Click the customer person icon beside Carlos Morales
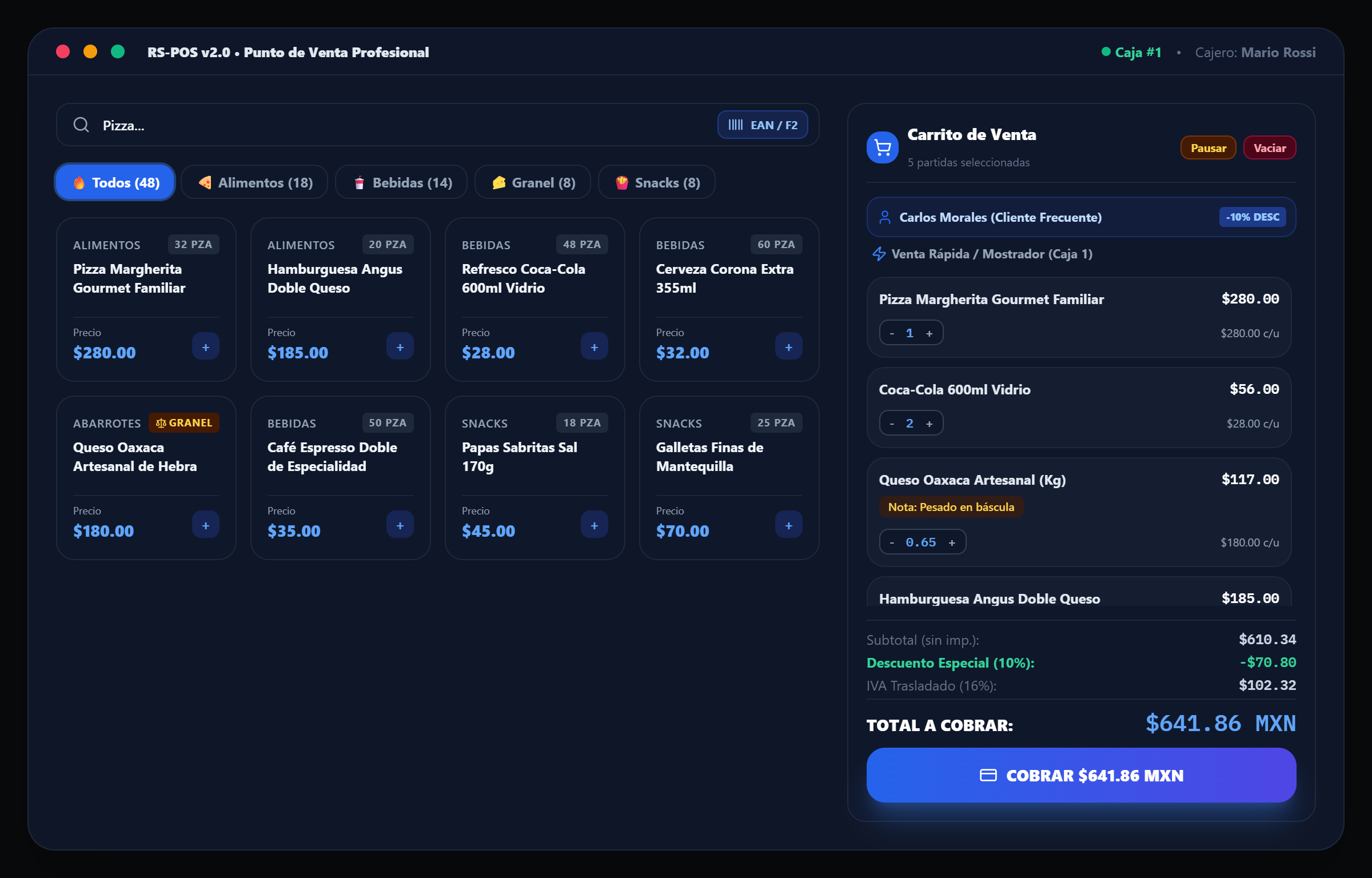Image resolution: width=1372 pixels, height=878 pixels. click(885, 217)
